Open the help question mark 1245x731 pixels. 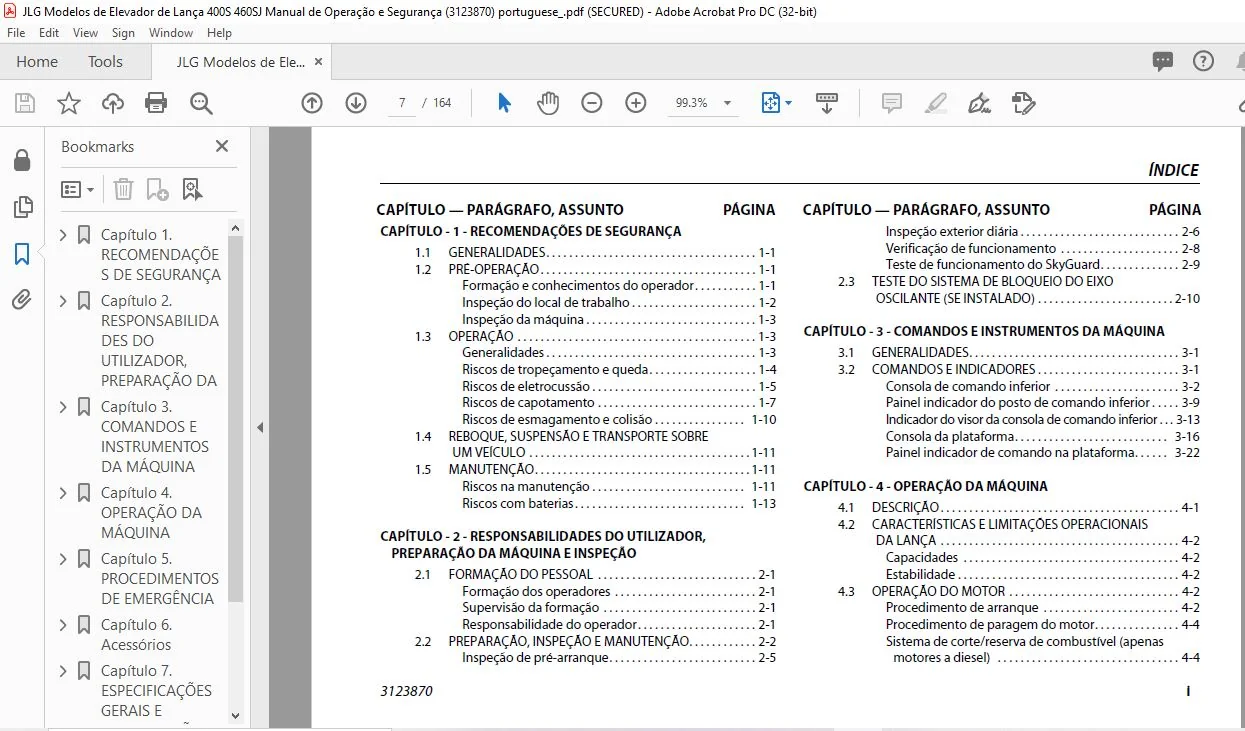tap(1203, 61)
